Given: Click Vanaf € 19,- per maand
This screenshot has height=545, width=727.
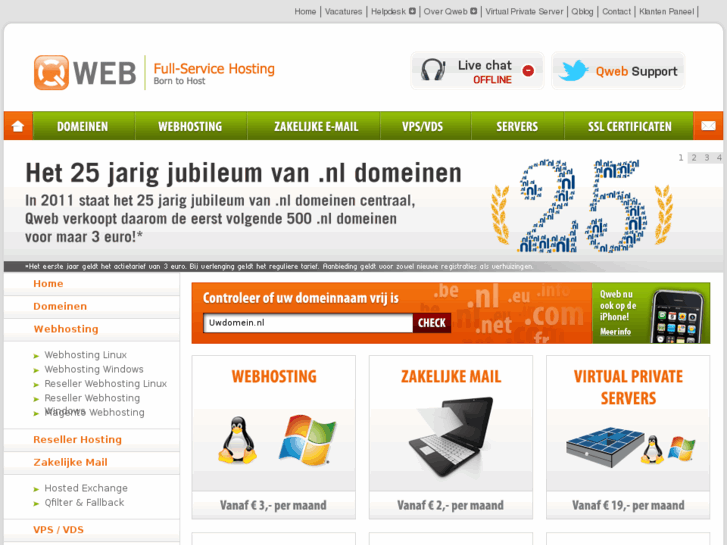Looking at the screenshot, I should (x=628, y=505).
